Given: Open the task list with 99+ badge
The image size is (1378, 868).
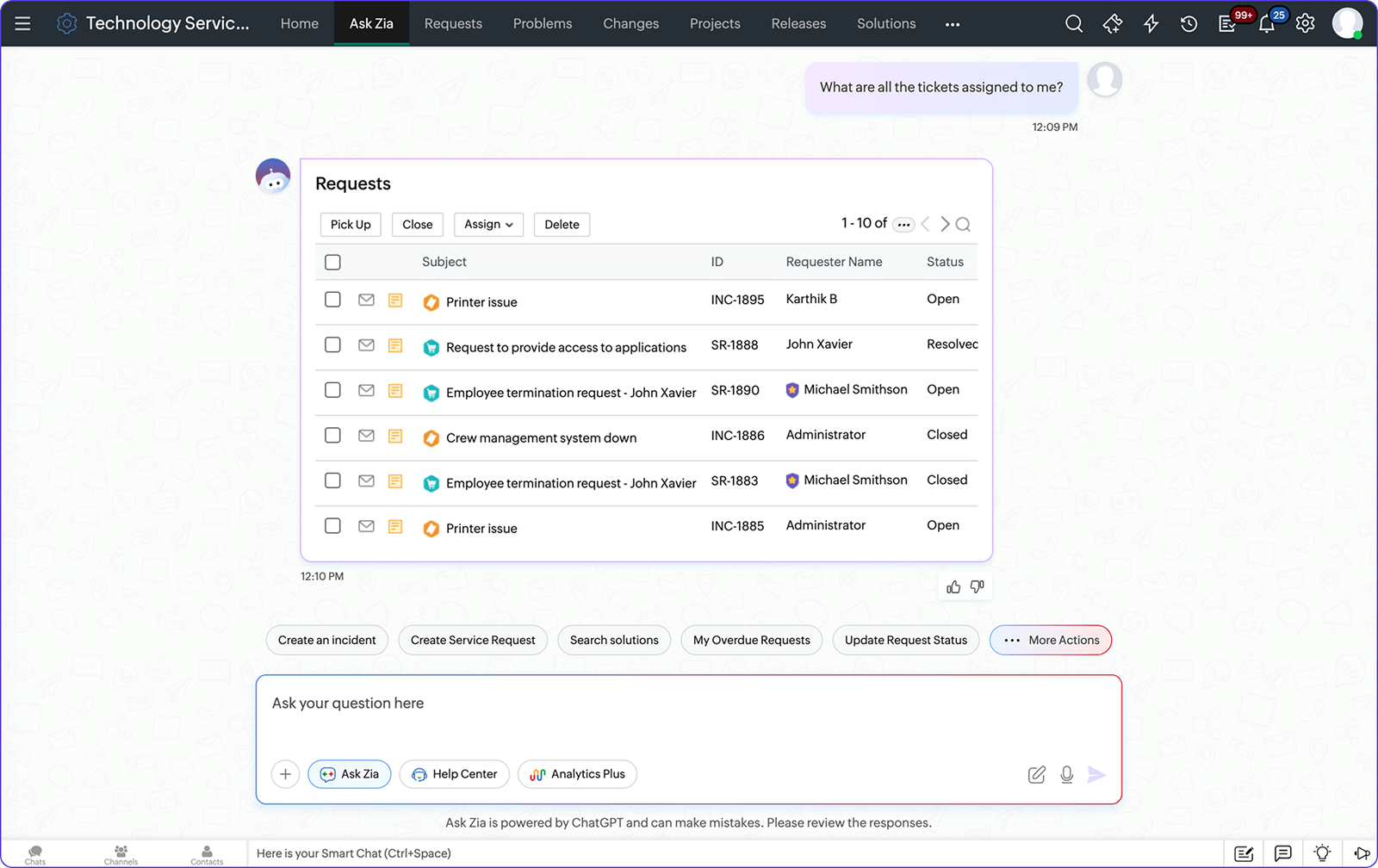Looking at the screenshot, I should tap(1228, 23).
